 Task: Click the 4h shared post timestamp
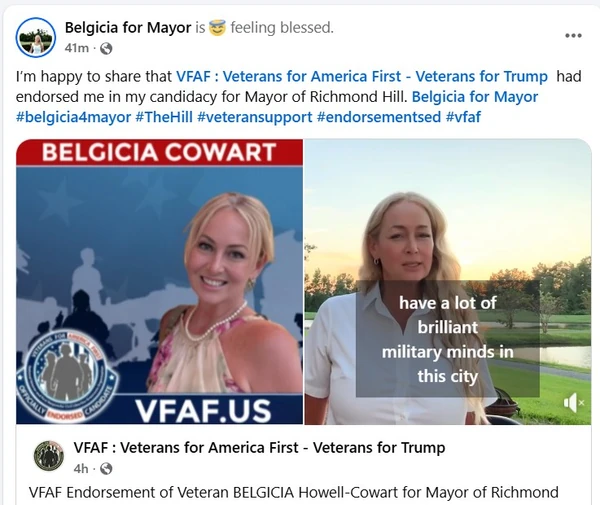click(x=81, y=469)
